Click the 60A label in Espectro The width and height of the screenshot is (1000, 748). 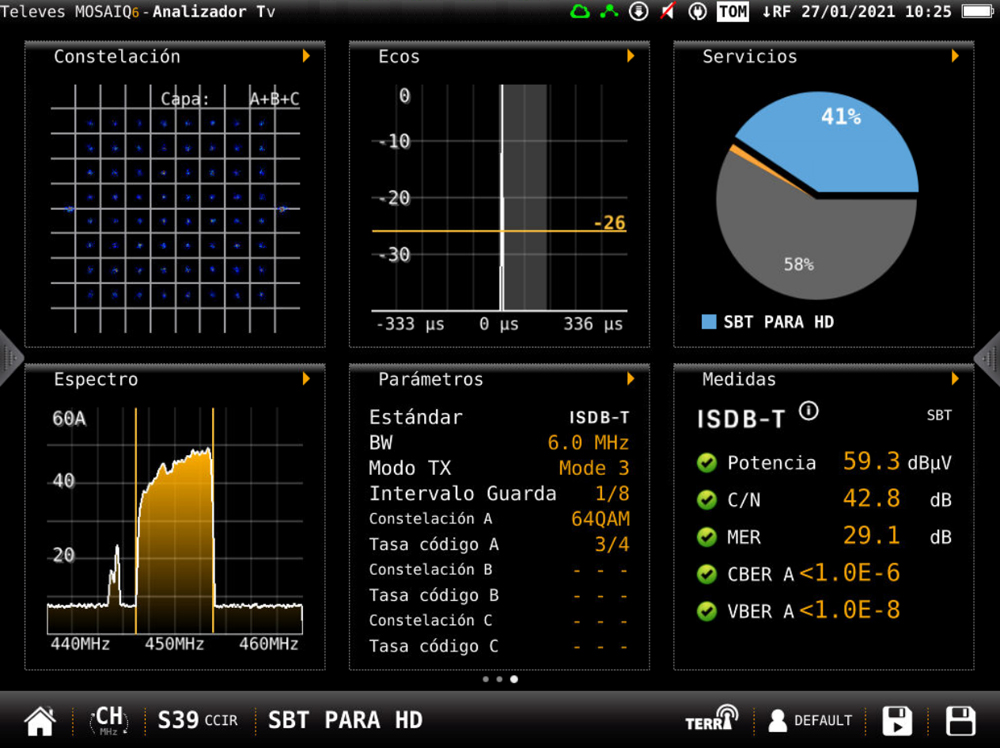click(x=69, y=418)
